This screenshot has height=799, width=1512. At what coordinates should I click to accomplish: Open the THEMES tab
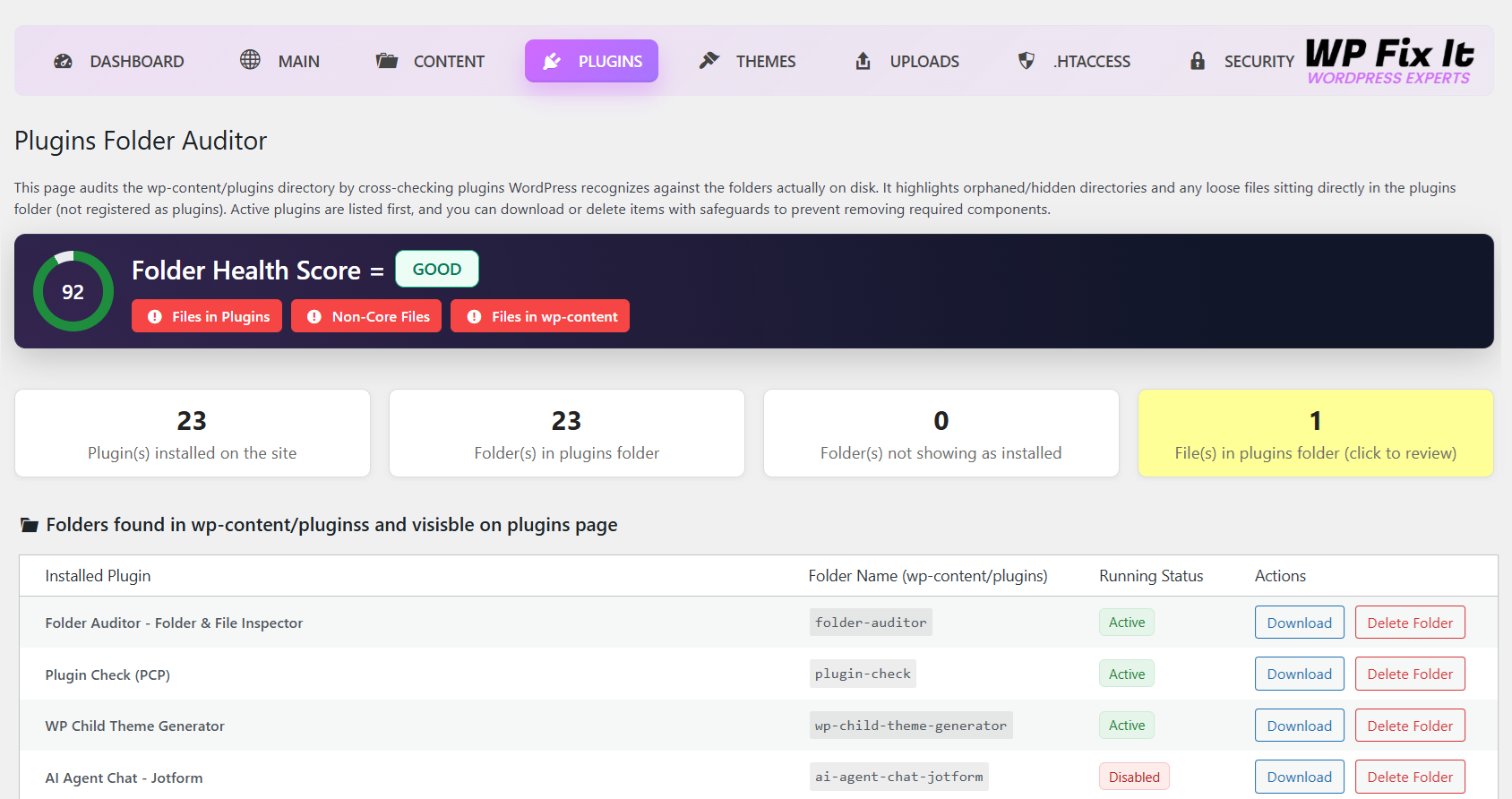pyautogui.click(x=747, y=61)
